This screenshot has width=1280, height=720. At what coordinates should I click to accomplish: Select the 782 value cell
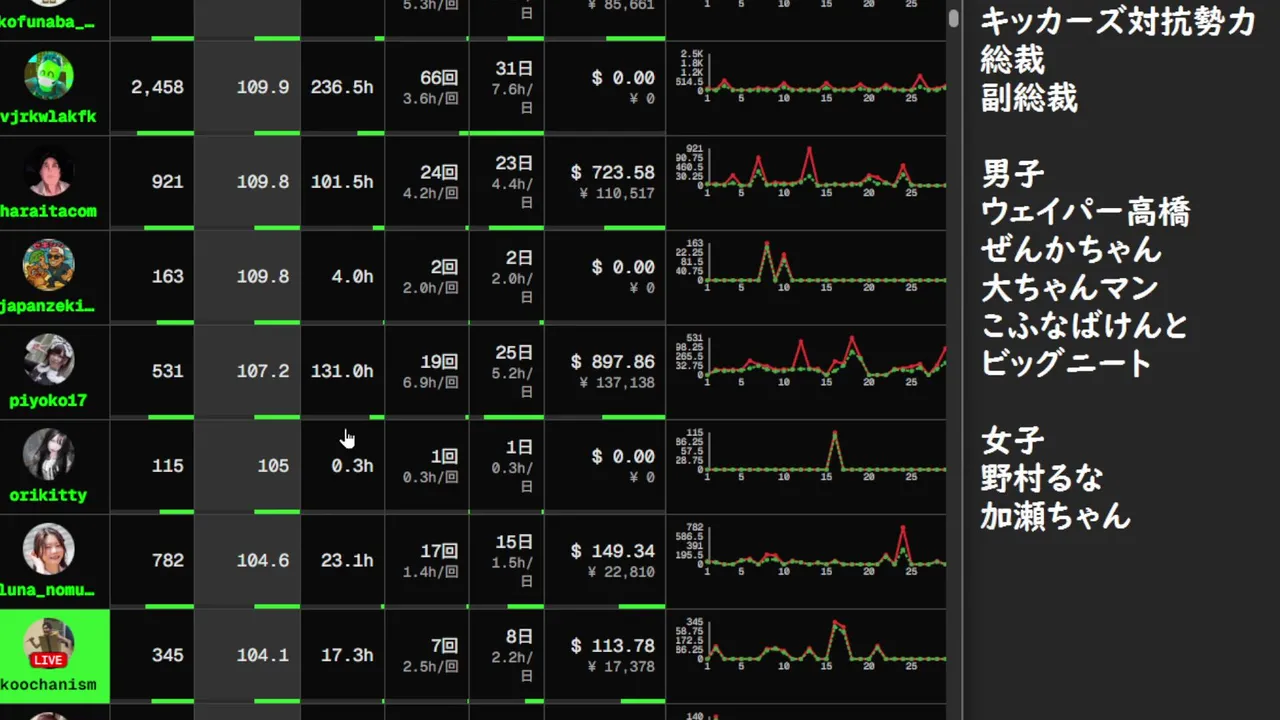point(152,560)
